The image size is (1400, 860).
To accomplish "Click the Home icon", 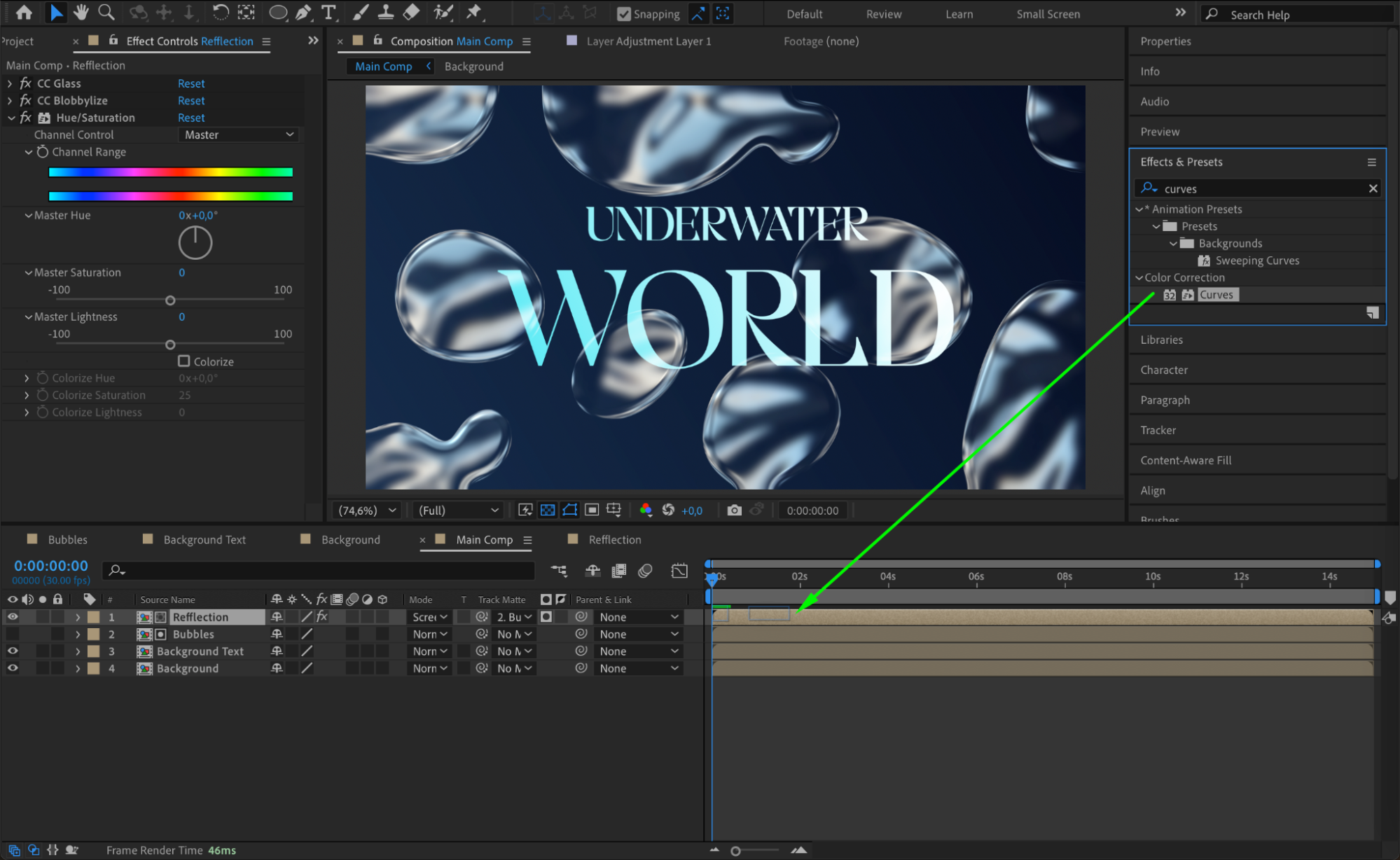I will [24, 12].
